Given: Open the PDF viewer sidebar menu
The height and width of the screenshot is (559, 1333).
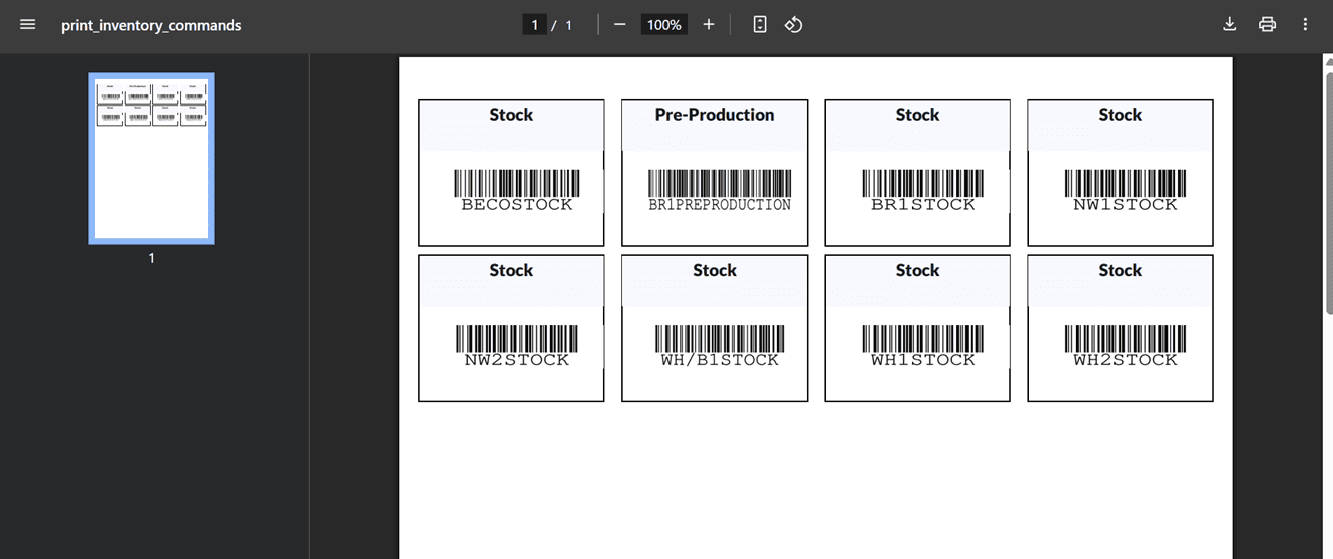Looking at the screenshot, I should click(28, 24).
